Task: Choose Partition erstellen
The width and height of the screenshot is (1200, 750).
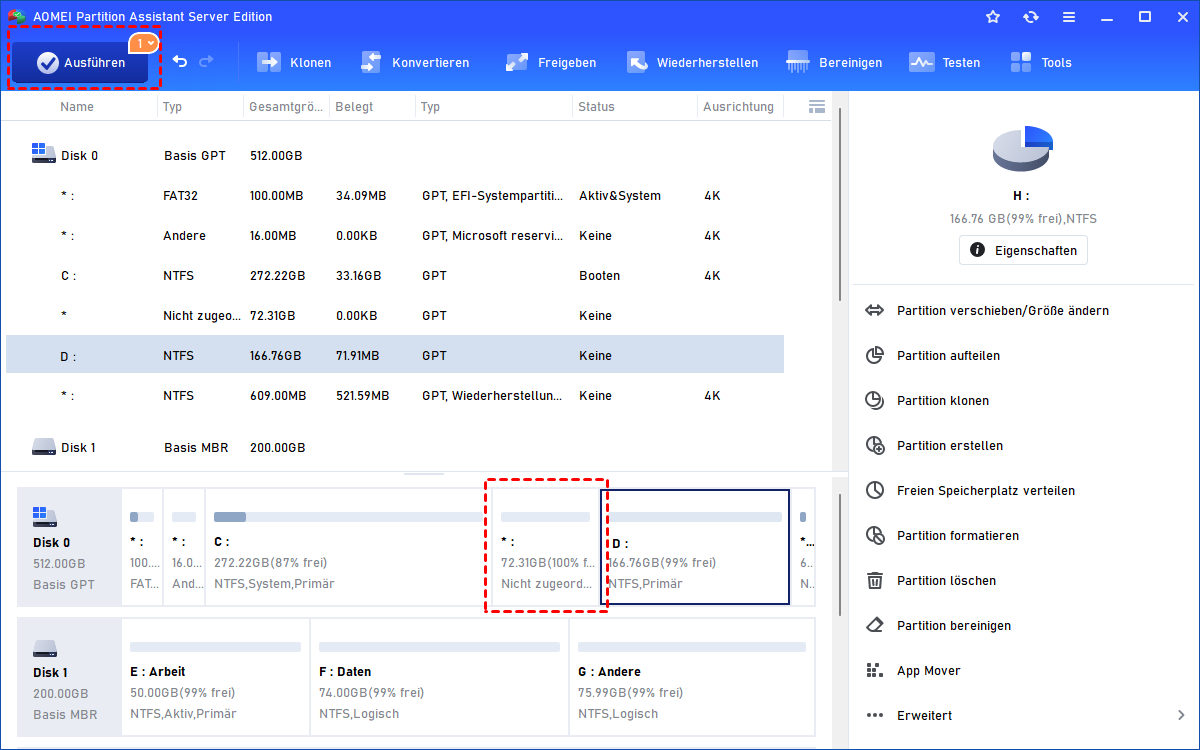Action: click(950, 446)
